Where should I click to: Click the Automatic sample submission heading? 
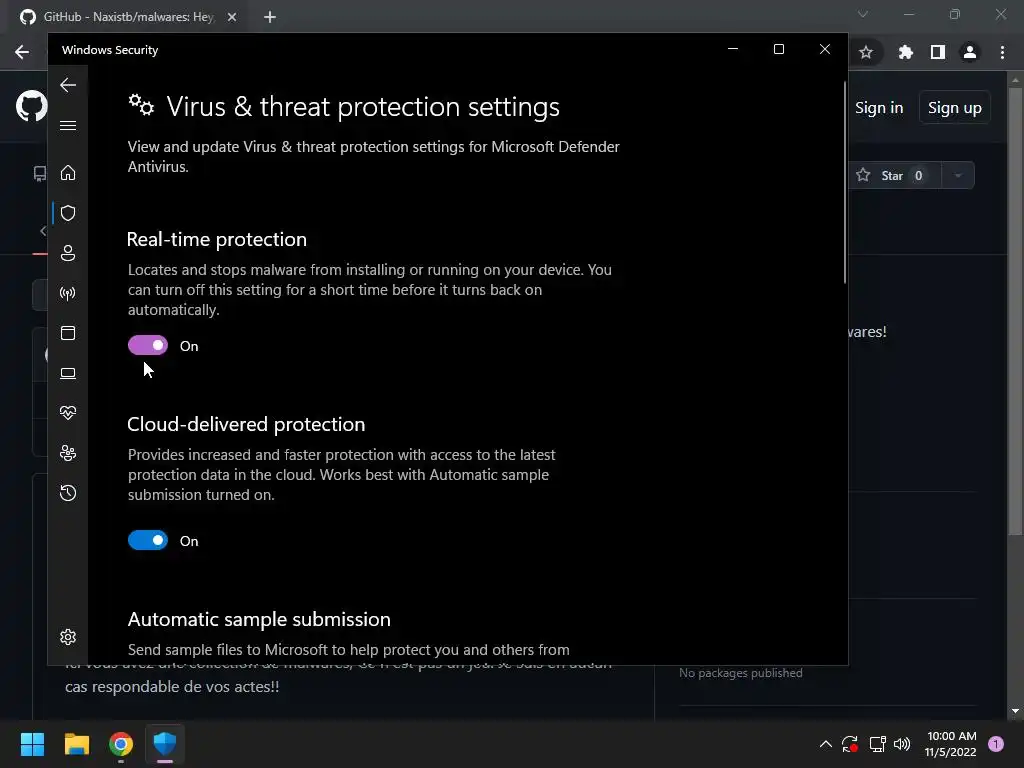point(259,619)
